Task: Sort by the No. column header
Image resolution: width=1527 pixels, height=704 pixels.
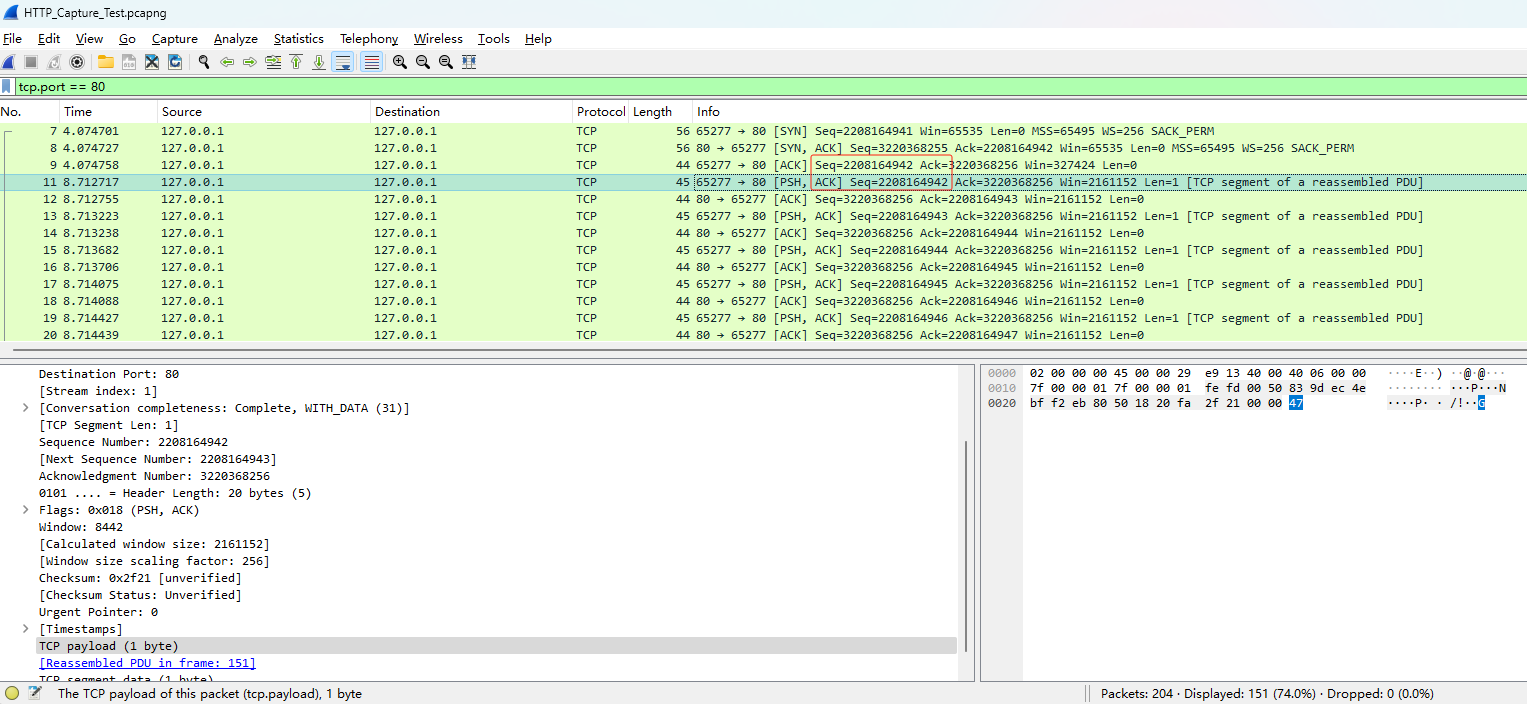Action: point(29,112)
